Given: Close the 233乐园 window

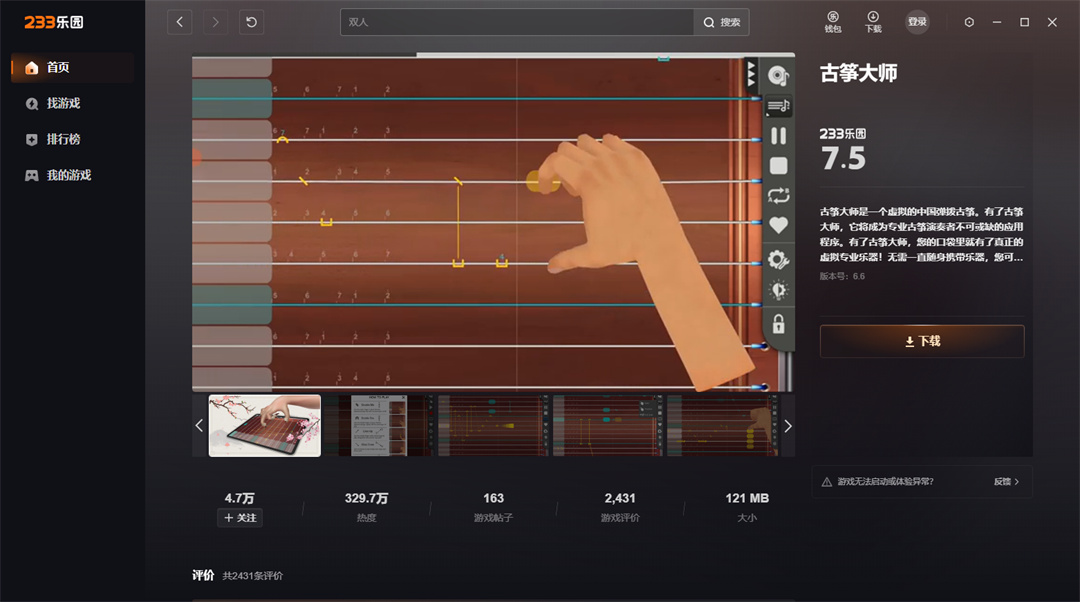Looking at the screenshot, I should (1052, 22).
